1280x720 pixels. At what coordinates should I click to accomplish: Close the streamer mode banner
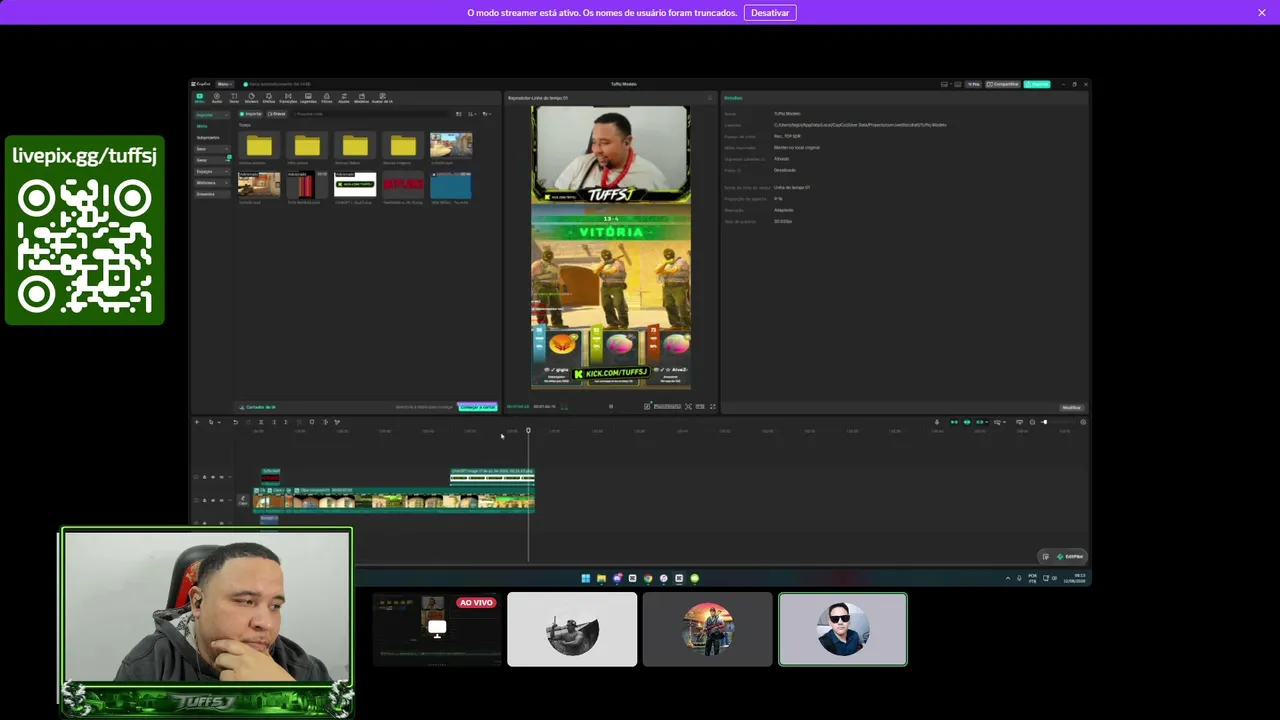1262,12
